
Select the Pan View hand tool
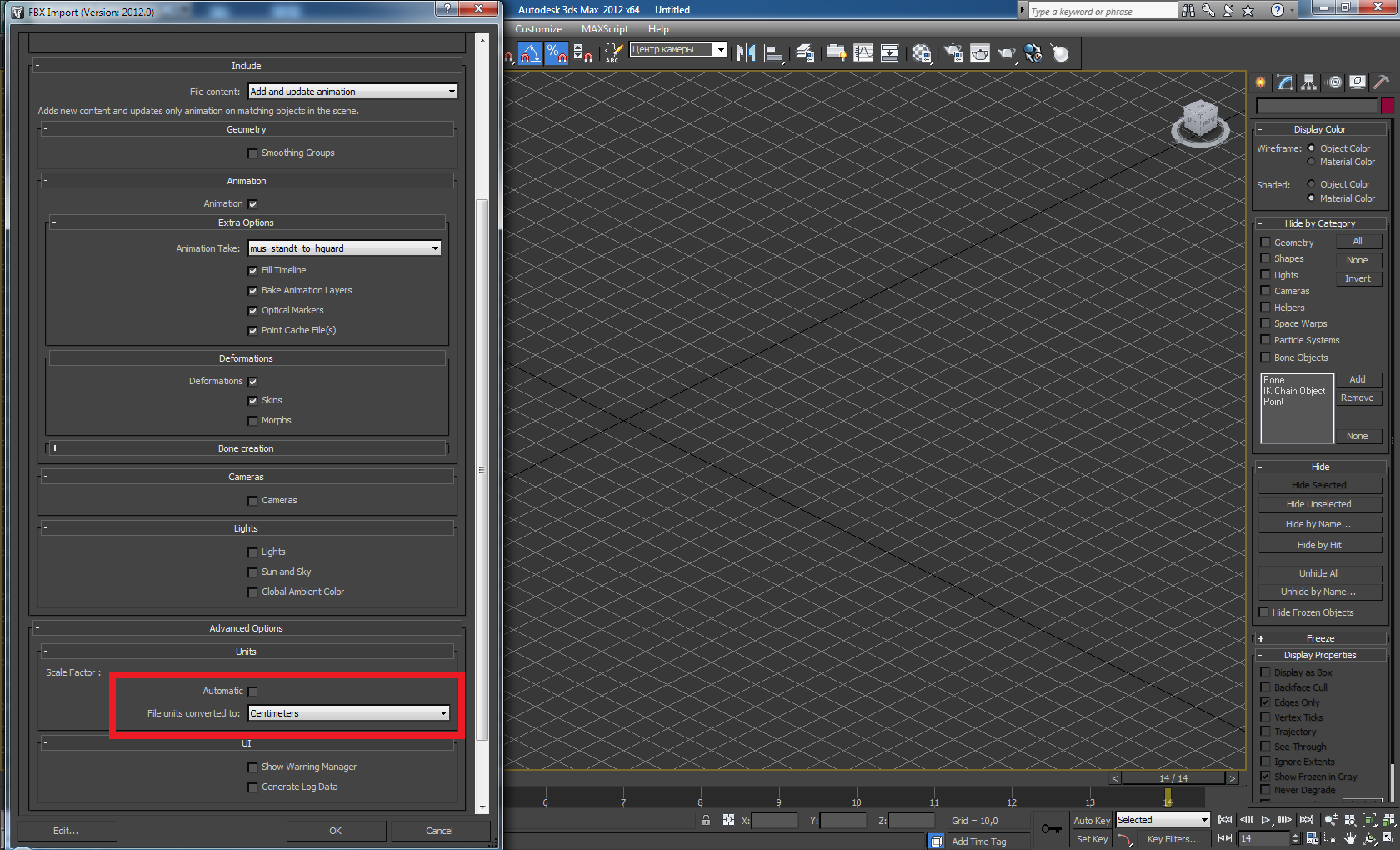pos(1350,838)
